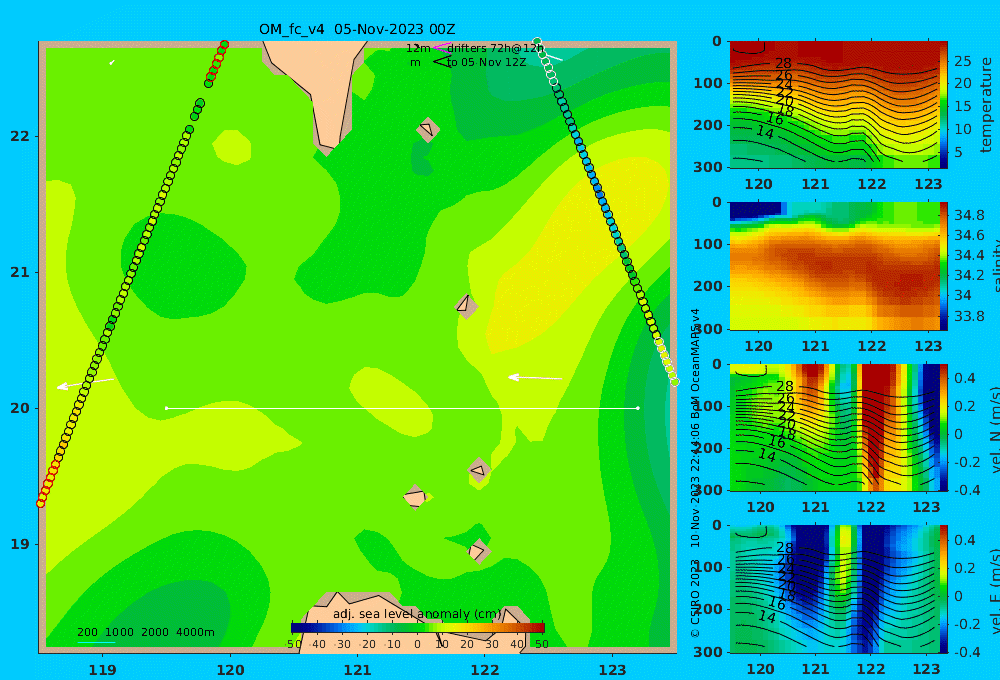
Task: Click the red drifter circles at top of left track
Action: [217, 62]
